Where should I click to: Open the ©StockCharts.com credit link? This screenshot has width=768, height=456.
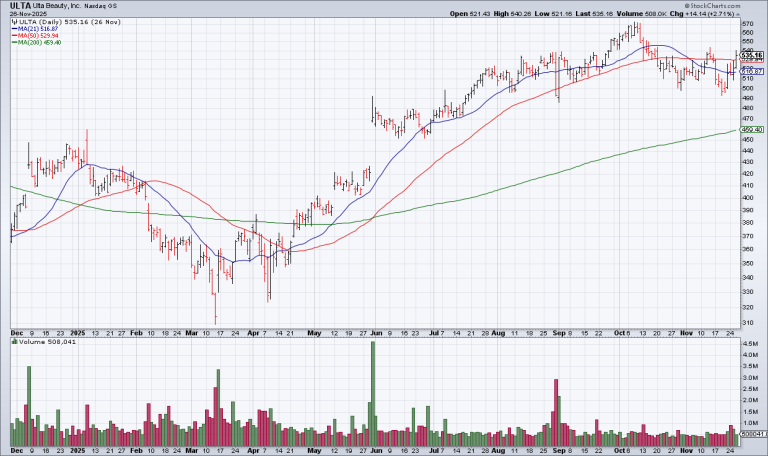[712, 5]
